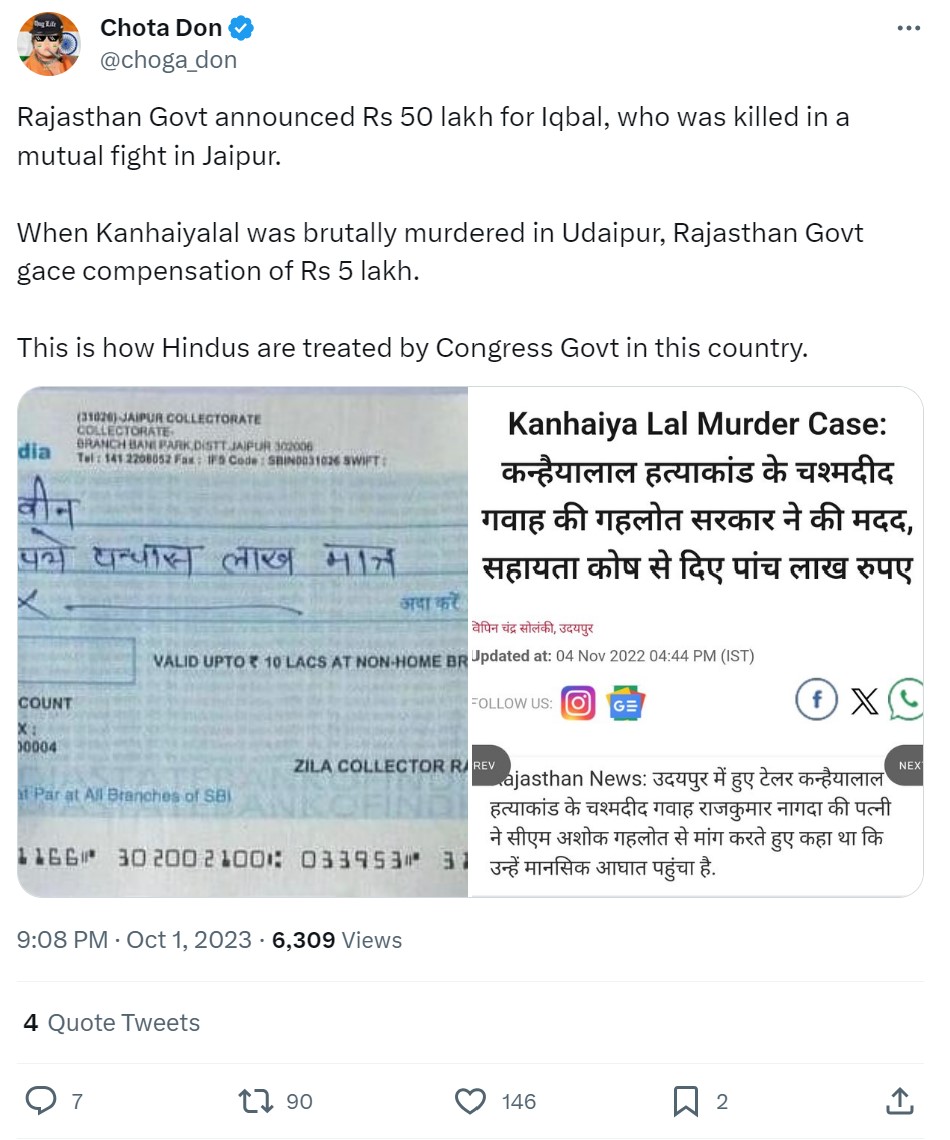950x1140 pixels.
Task: Open the @choga_don handle link
Action: [168, 60]
